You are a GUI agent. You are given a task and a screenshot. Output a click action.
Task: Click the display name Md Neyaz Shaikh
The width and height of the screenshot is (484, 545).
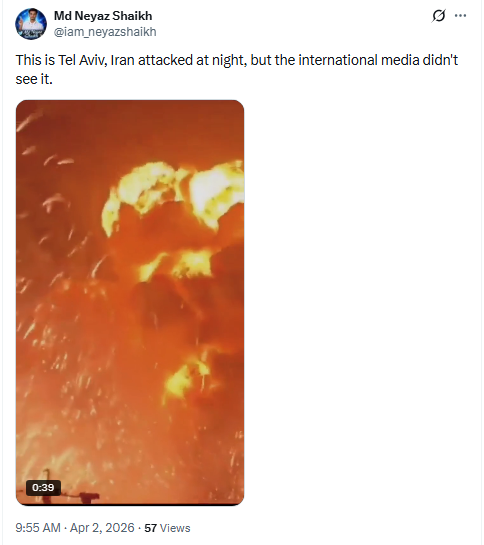[103, 16]
